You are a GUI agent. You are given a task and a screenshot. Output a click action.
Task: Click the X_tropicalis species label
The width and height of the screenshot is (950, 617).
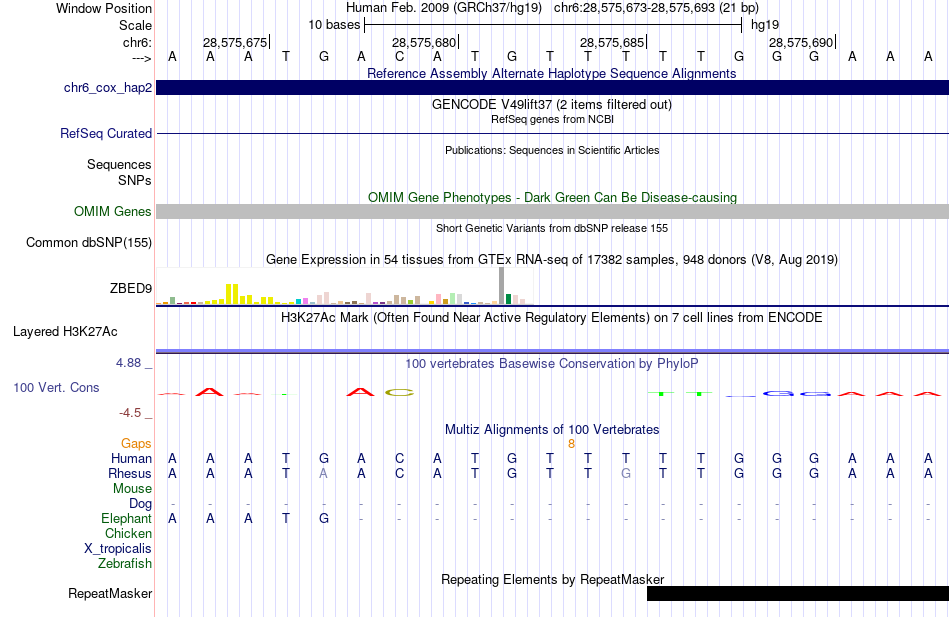[118, 549]
